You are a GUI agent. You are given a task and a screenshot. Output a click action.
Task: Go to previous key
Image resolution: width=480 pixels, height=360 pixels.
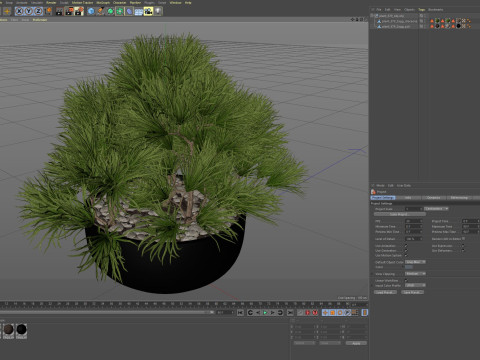coord(250,312)
